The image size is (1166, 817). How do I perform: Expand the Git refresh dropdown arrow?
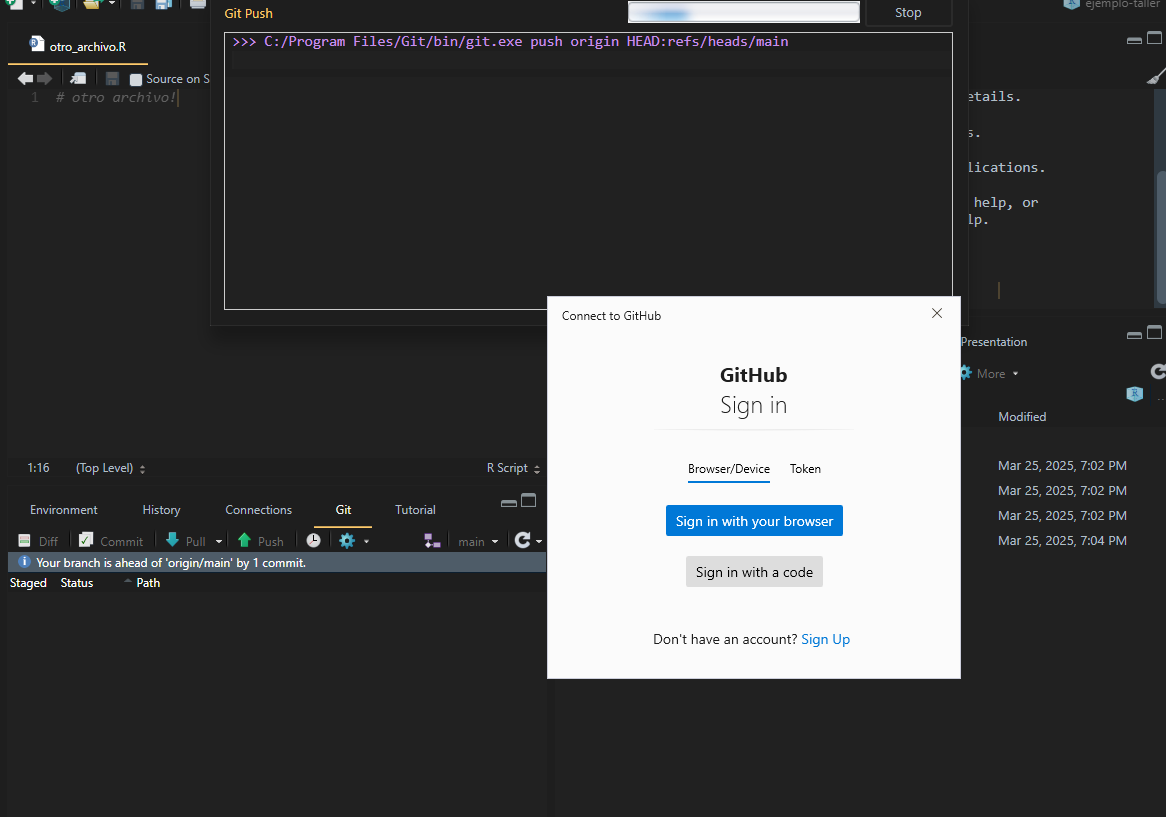pos(539,542)
